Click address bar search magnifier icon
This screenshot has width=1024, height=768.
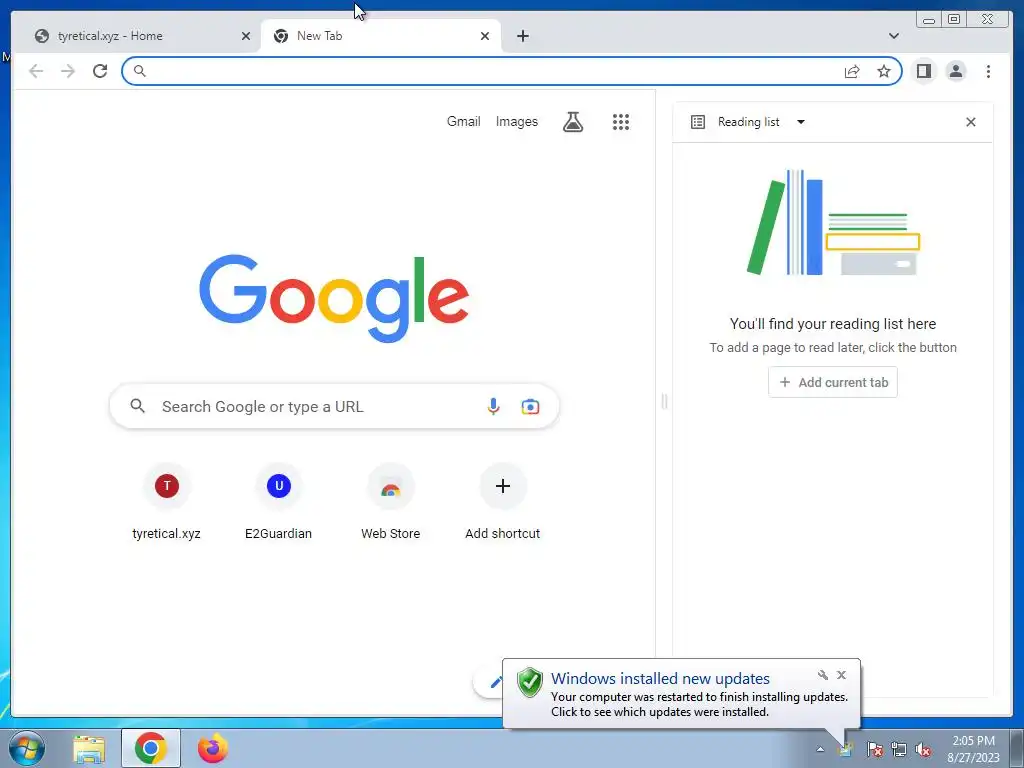click(x=139, y=71)
